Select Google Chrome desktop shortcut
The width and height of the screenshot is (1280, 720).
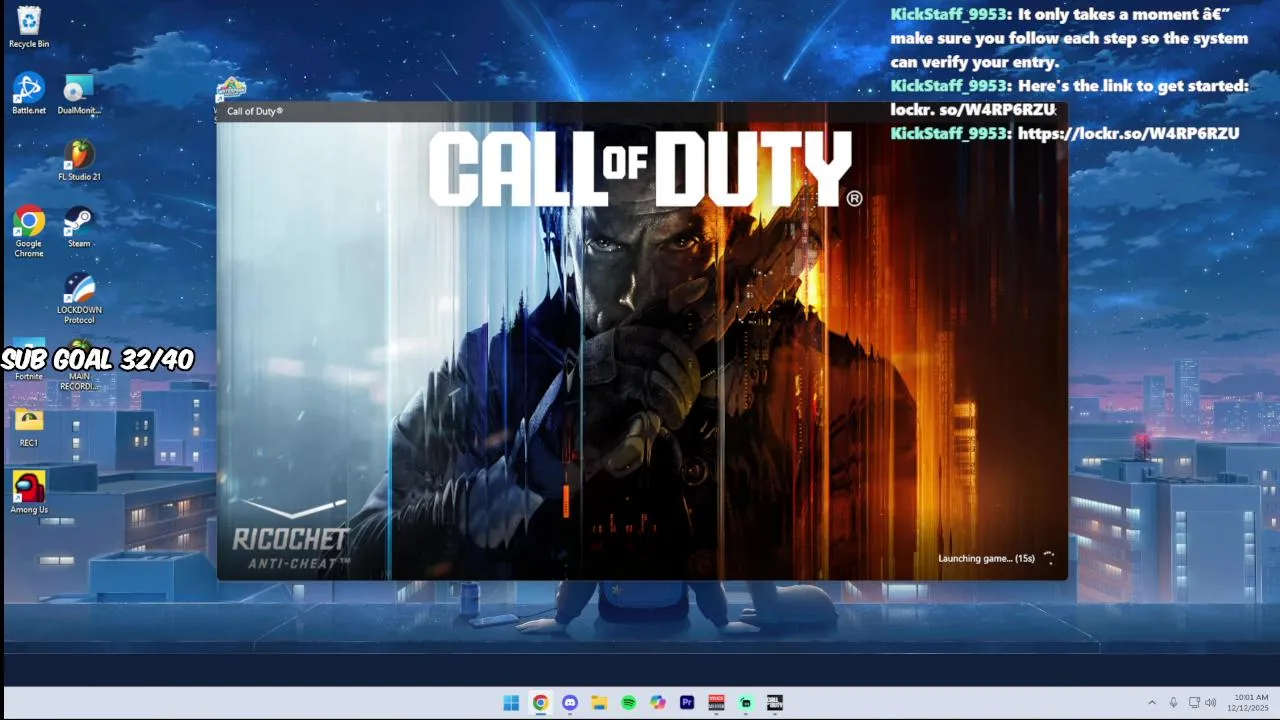click(x=29, y=232)
